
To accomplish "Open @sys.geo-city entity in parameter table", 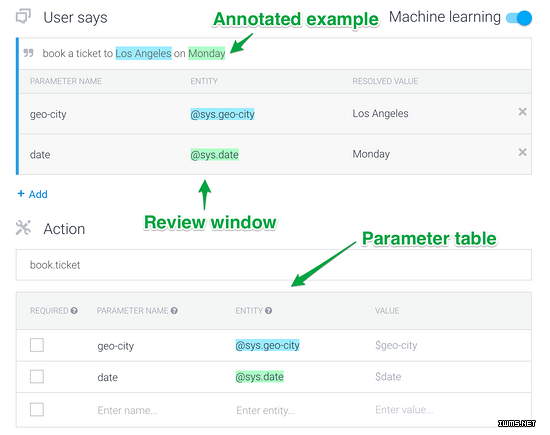I will [267, 345].
